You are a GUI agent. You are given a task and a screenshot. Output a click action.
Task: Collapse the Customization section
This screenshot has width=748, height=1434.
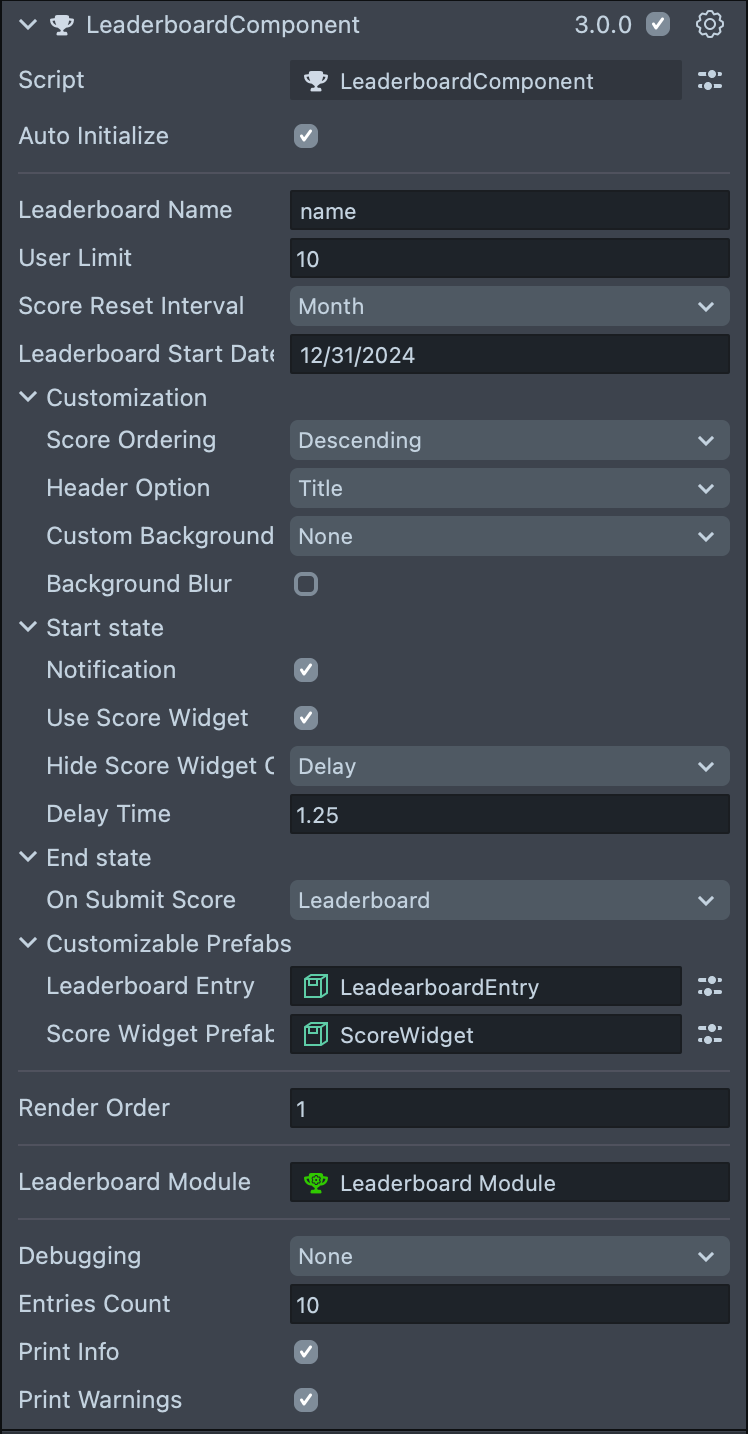[27, 398]
